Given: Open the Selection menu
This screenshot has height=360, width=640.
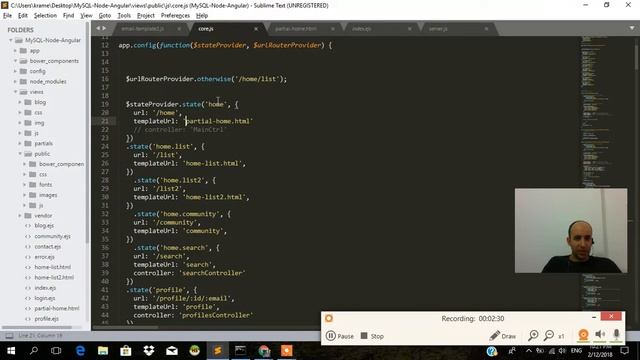Looking at the screenshot, I should (x=45, y=16).
